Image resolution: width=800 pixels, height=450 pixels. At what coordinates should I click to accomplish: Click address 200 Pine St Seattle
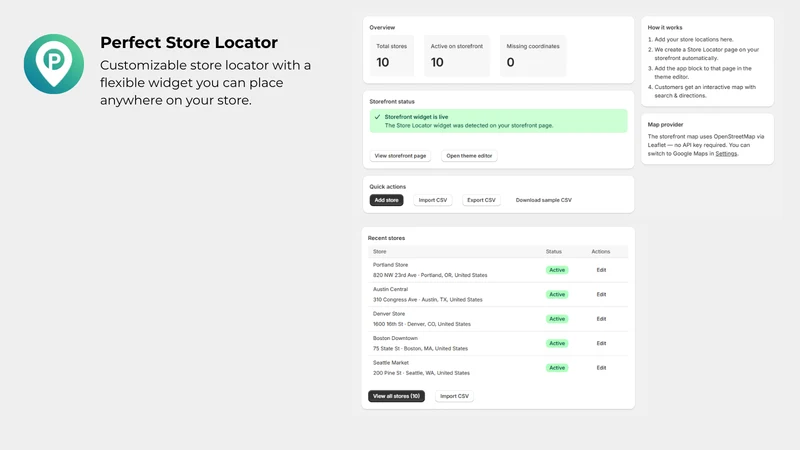point(421,373)
